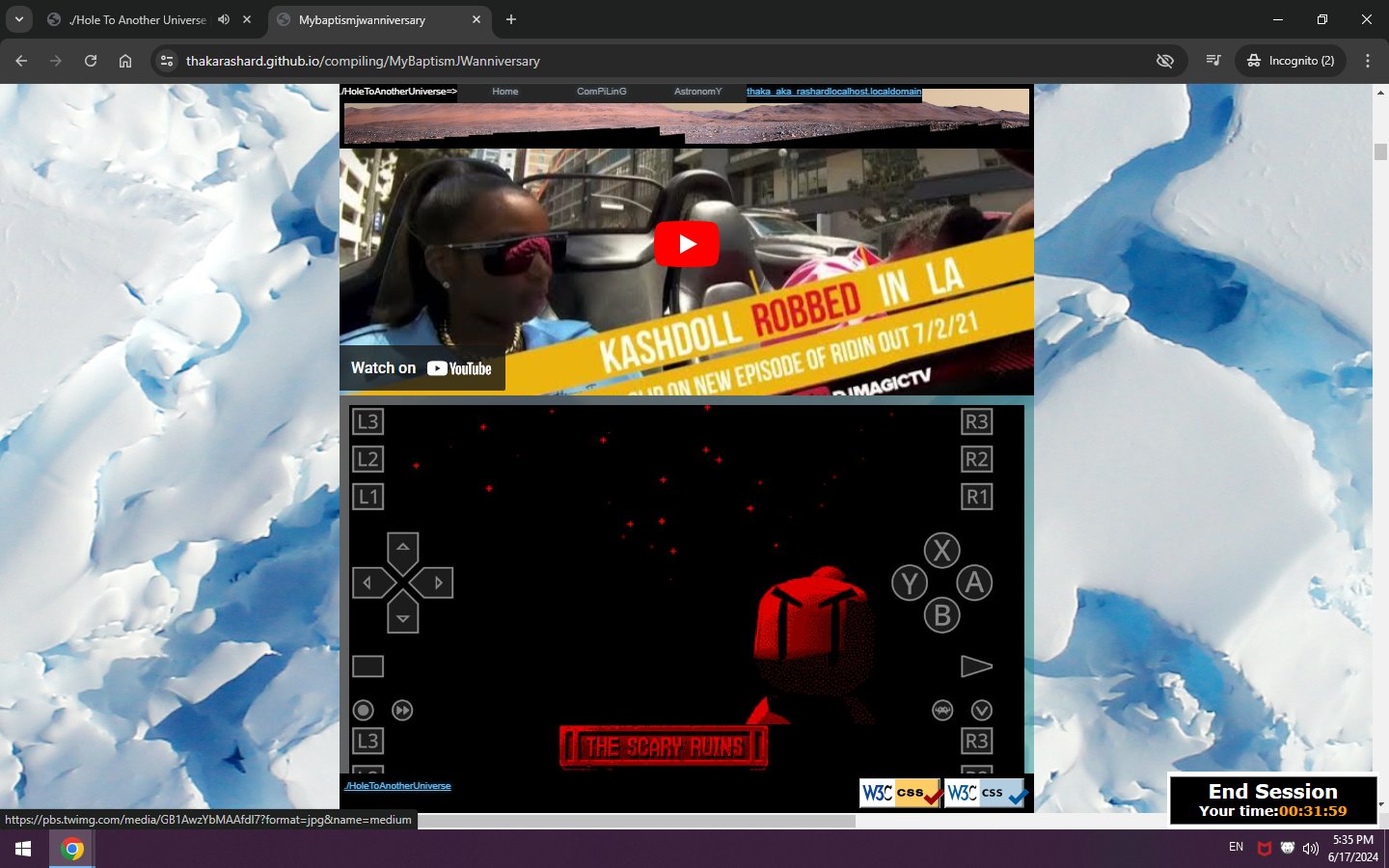Close the Hole To Another Universe tab

247,19
